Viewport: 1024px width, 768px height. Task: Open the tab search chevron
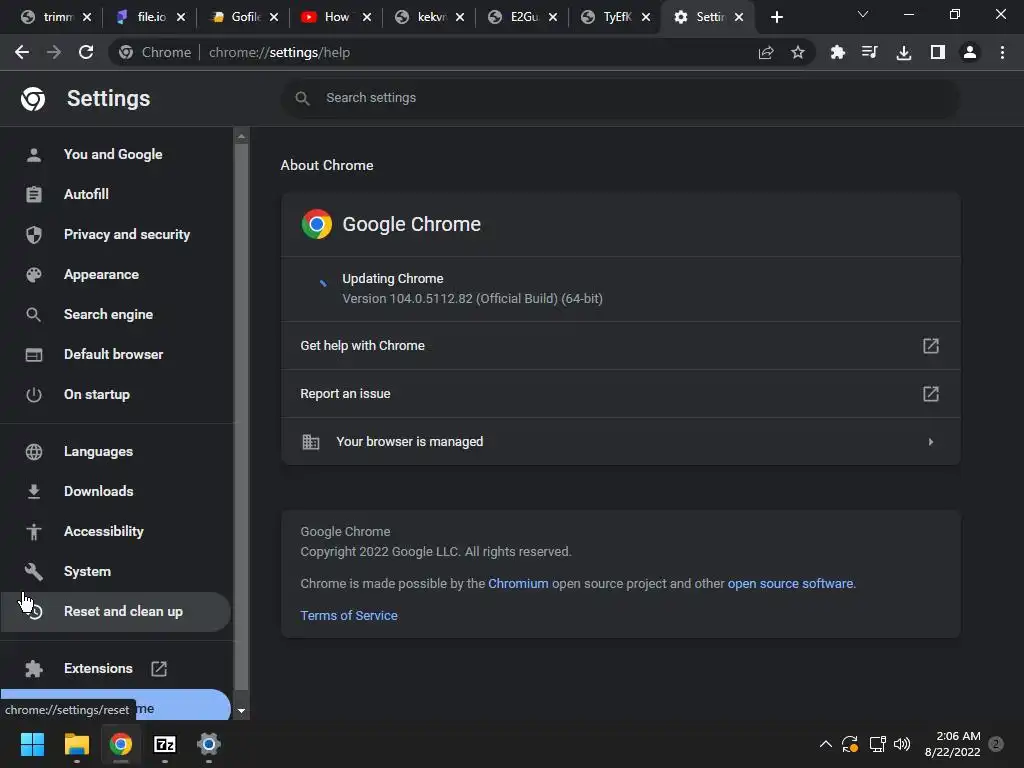click(x=863, y=14)
